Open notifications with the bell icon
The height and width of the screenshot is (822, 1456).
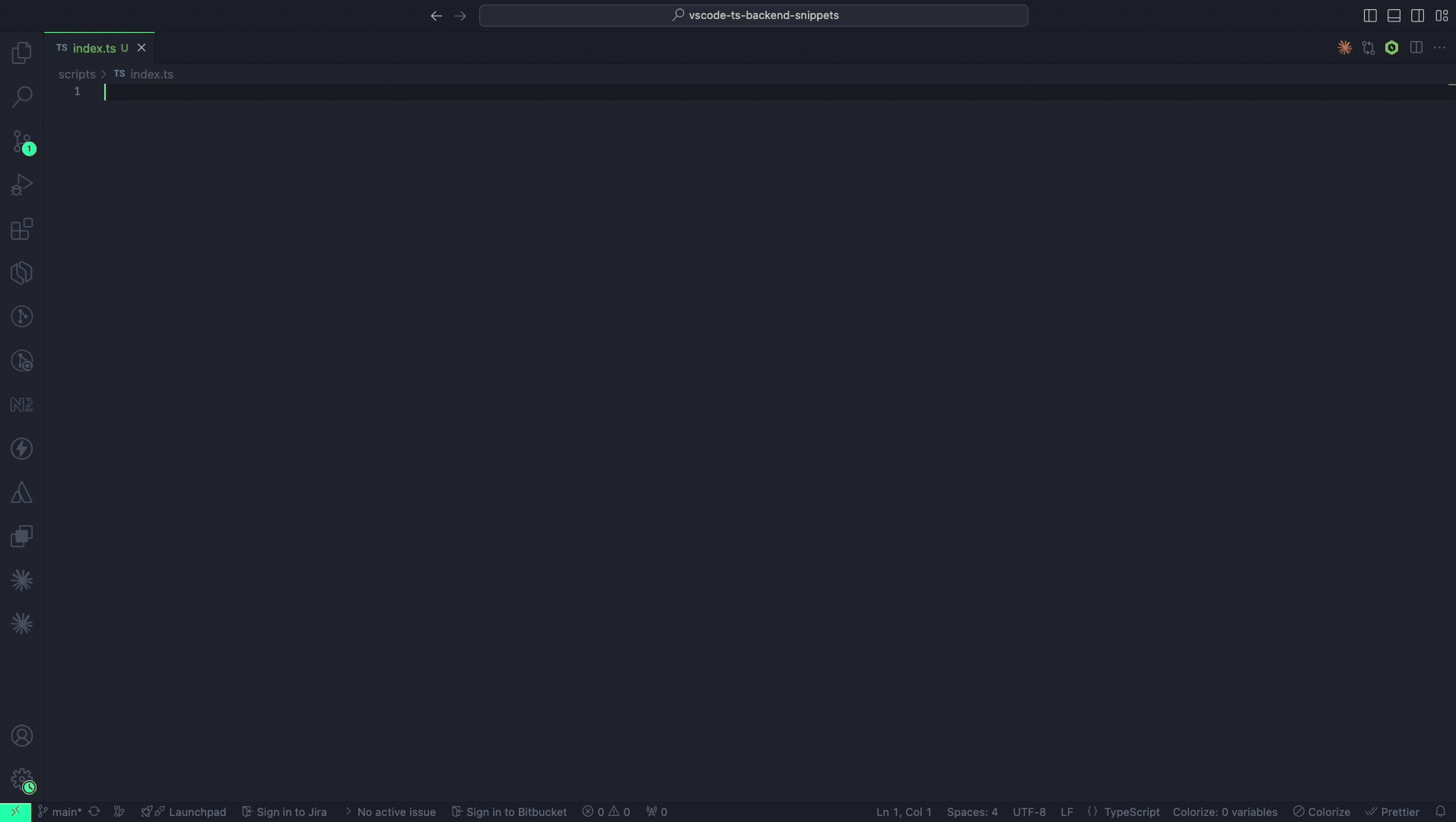point(1440,812)
